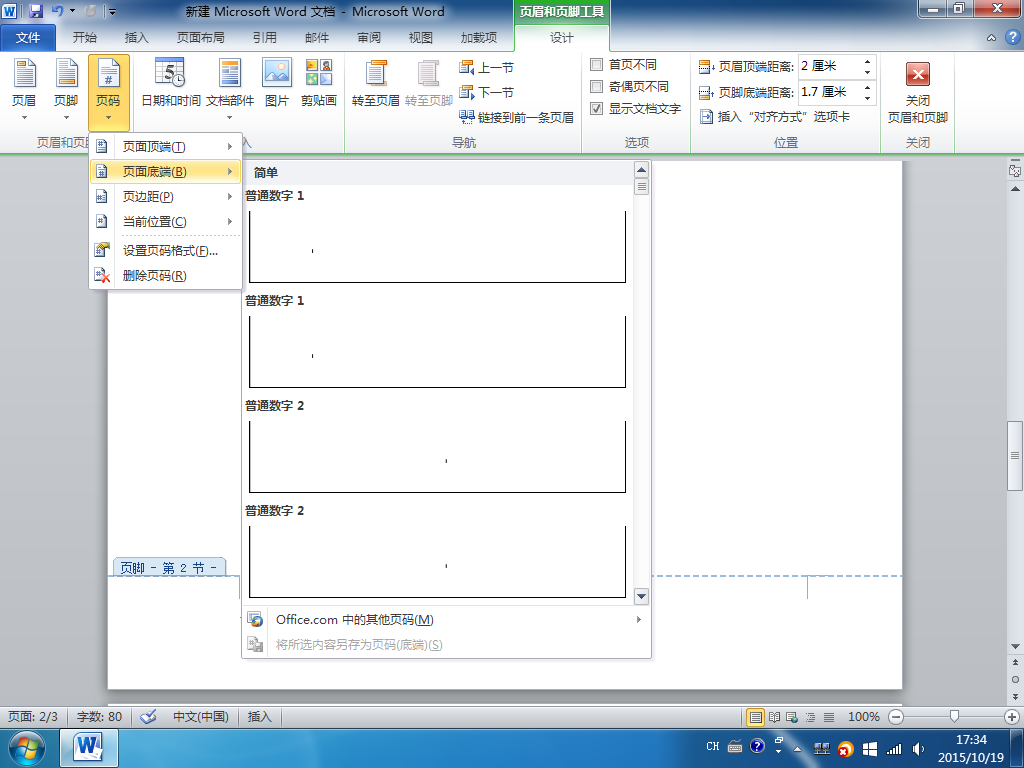Expand 页面顶端 submenu arrow
Screen dimensions: 1024x768
pos(230,146)
